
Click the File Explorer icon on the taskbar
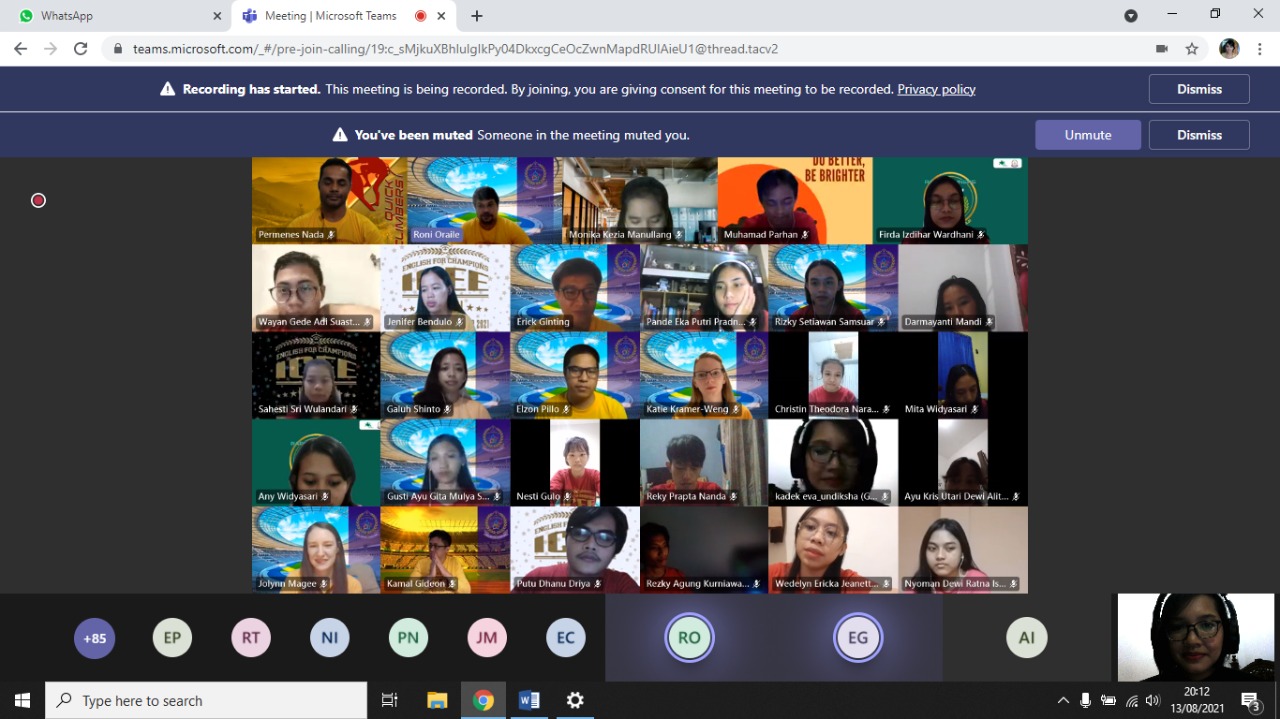pyautogui.click(x=437, y=700)
